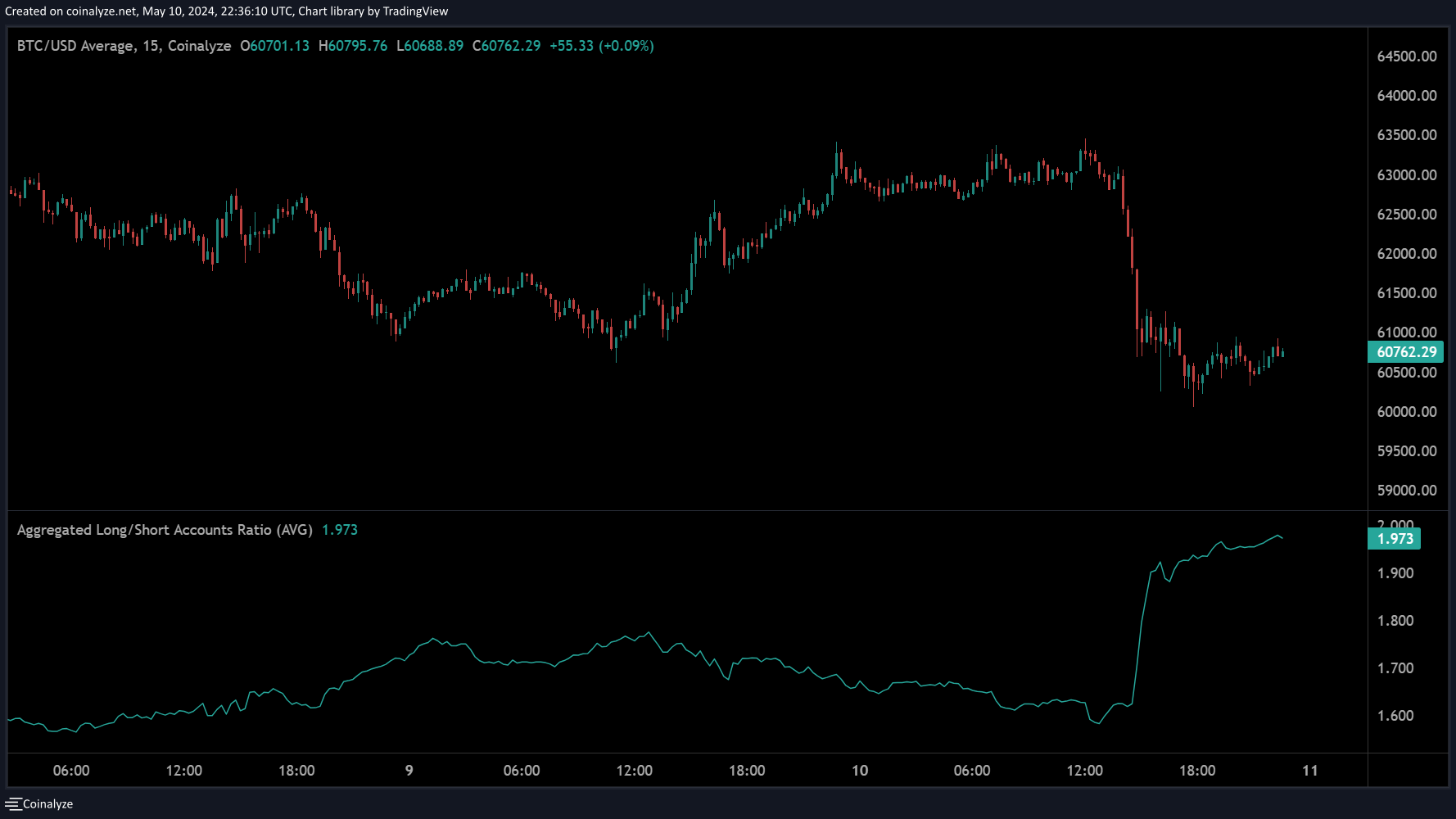This screenshot has height=819, width=1456.
Task: Click the Coinalyze watermark text
Action: pyautogui.click(x=48, y=804)
